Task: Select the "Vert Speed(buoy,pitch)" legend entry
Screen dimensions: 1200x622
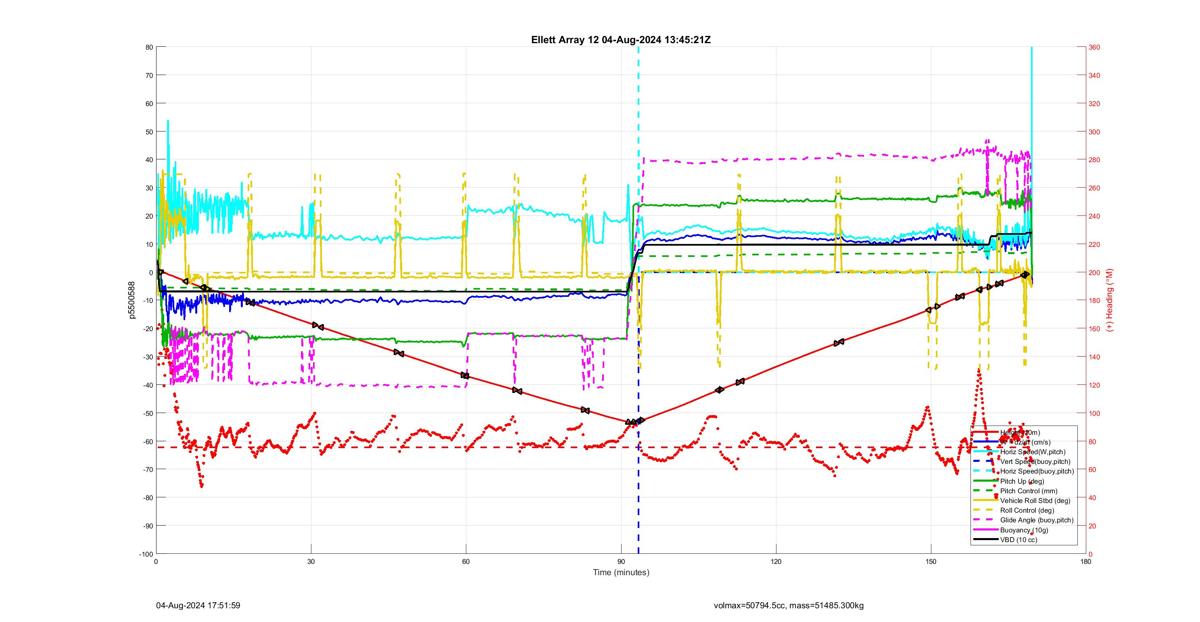Action: coord(1035,461)
